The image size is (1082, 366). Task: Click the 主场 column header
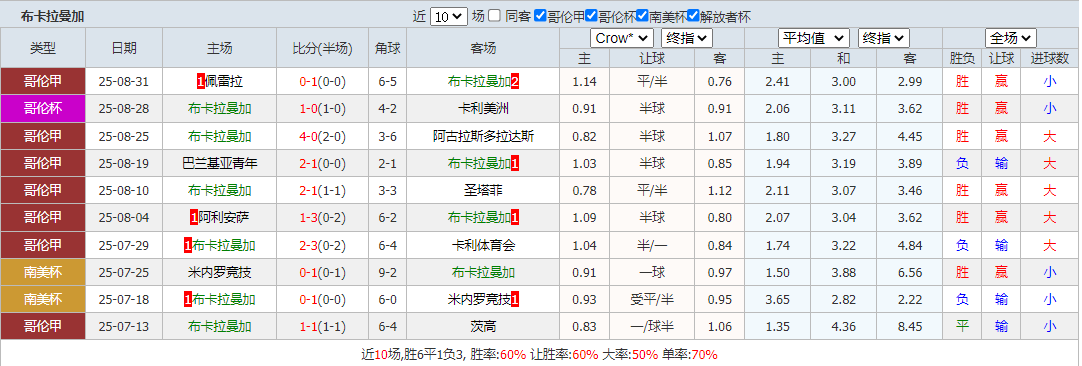point(219,48)
